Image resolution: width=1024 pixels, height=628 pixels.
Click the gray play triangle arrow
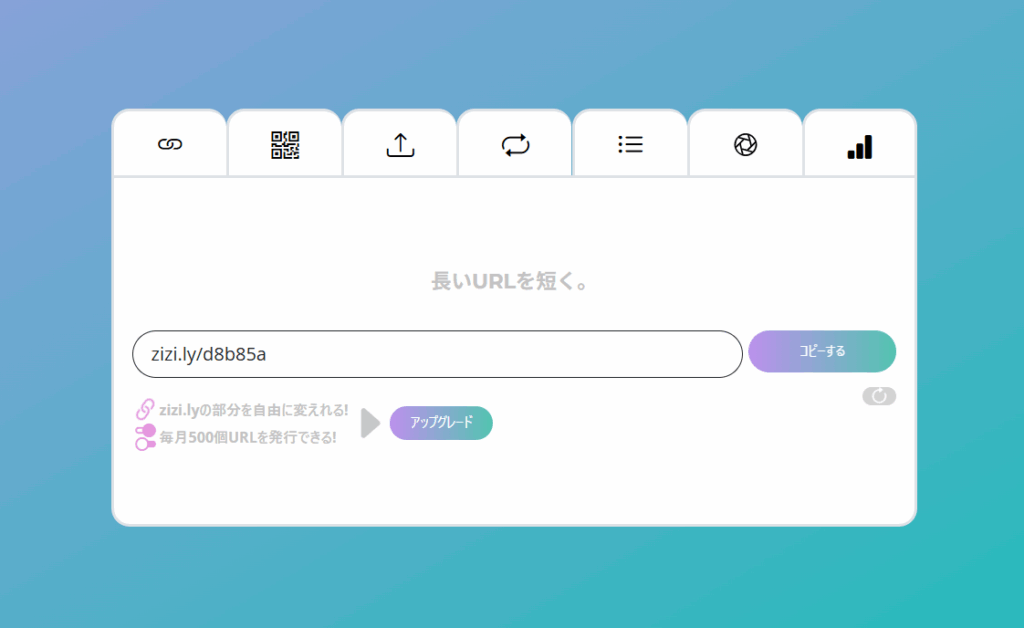pyautogui.click(x=370, y=423)
